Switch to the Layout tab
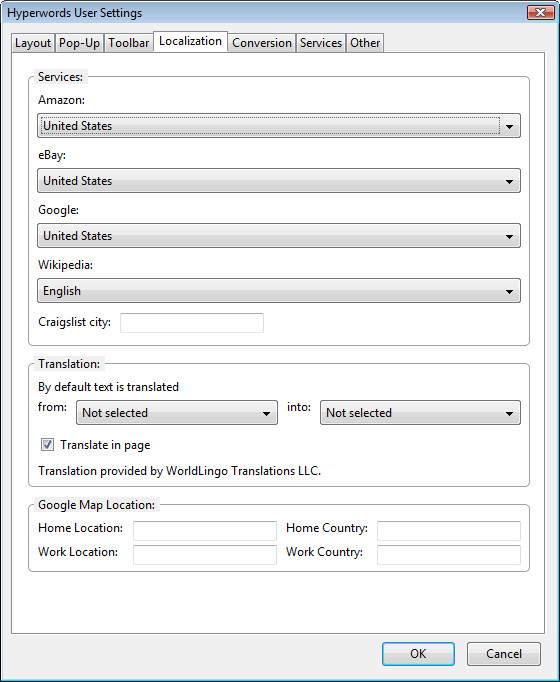Image resolution: width=560 pixels, height=682 pixels. click(x=33, y=43)
